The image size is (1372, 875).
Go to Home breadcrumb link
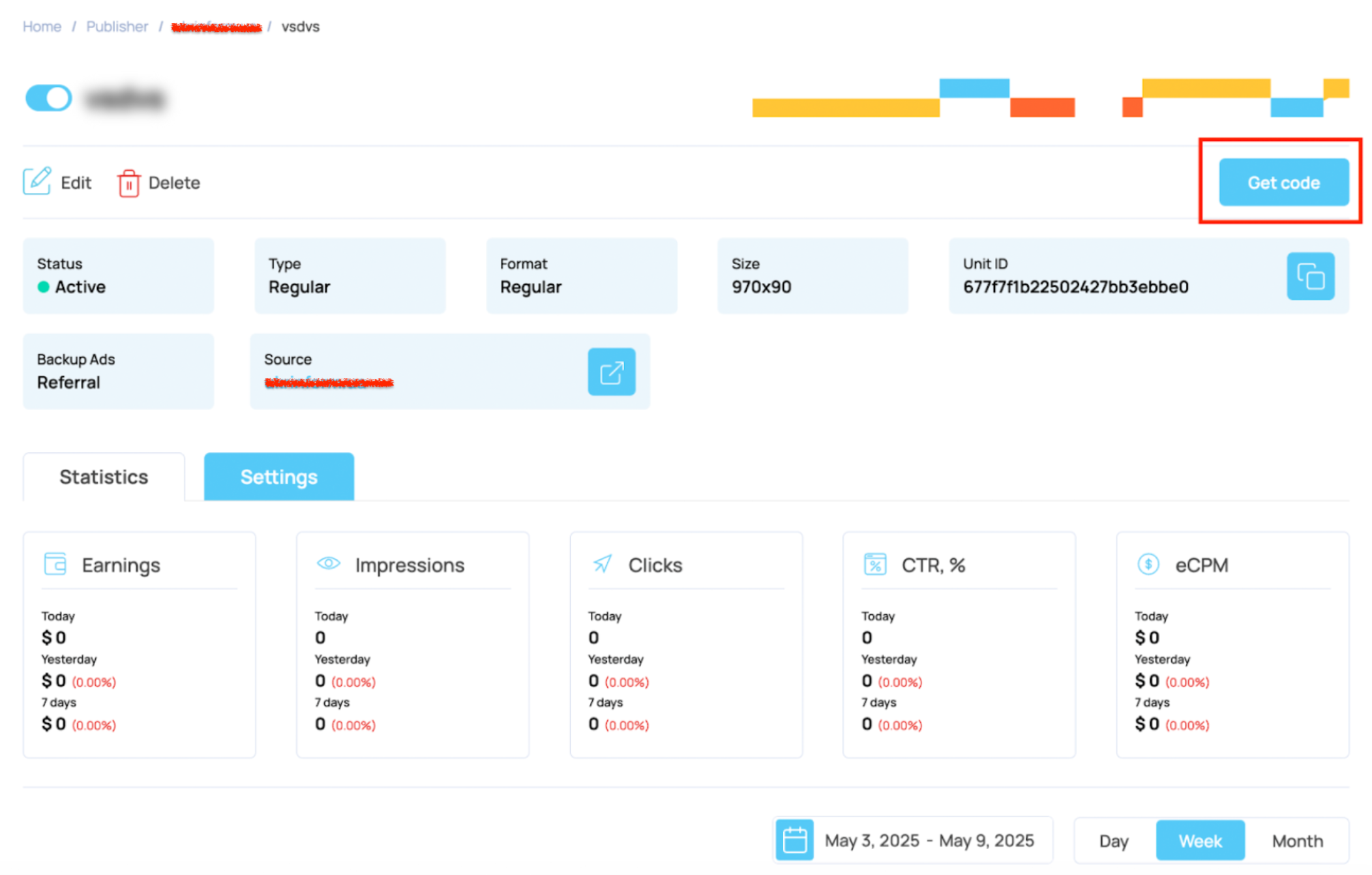click(x=42, y=27)
